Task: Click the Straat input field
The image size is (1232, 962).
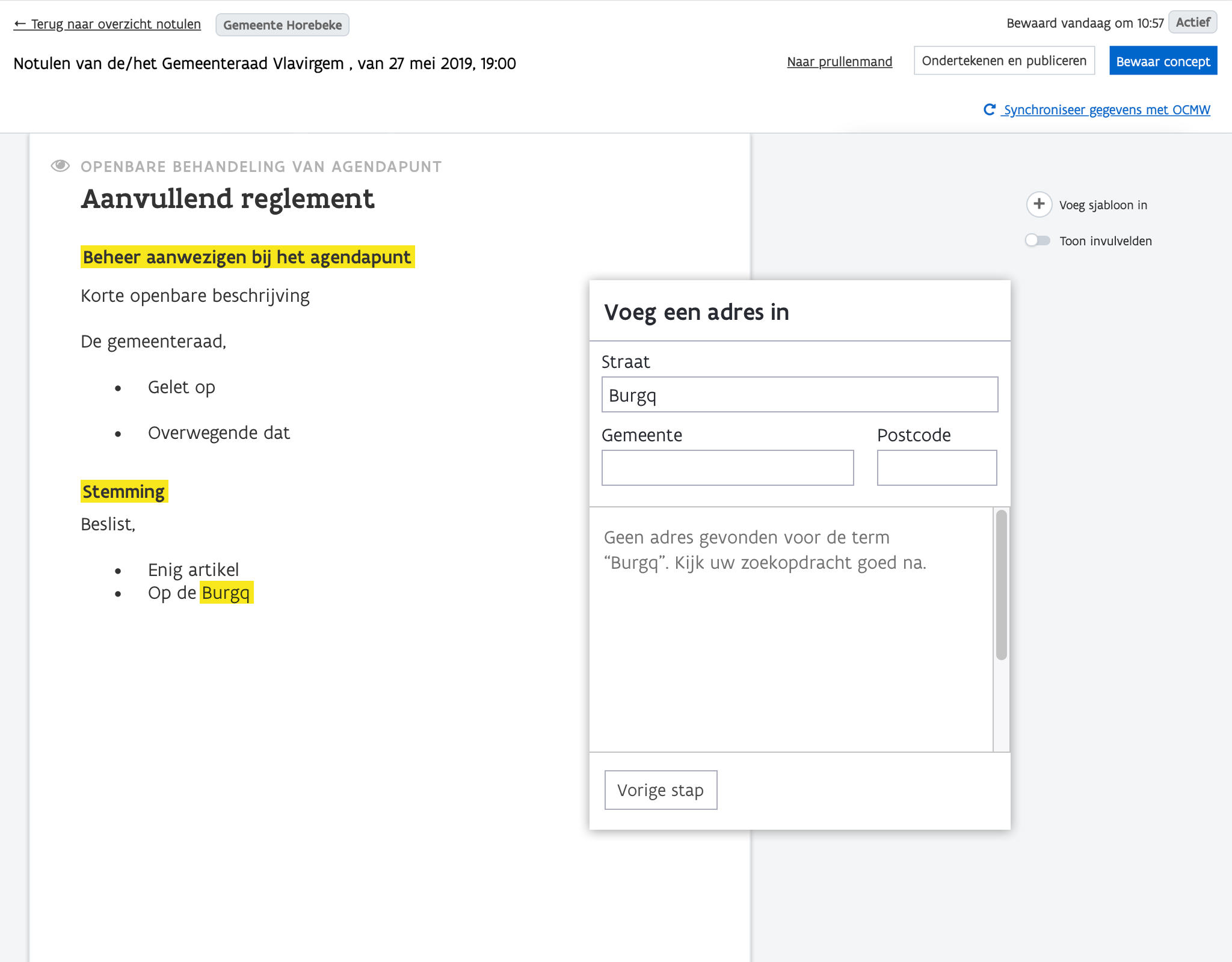Action: [799, 395]
